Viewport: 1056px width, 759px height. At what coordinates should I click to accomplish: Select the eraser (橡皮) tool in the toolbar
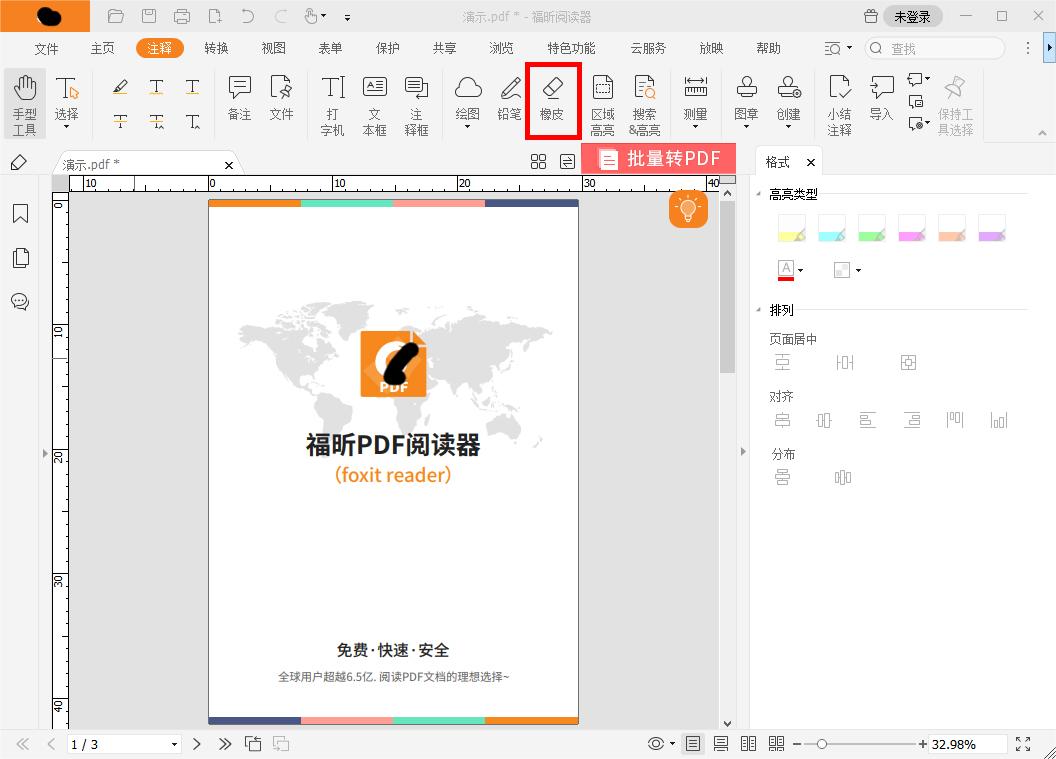553,100
